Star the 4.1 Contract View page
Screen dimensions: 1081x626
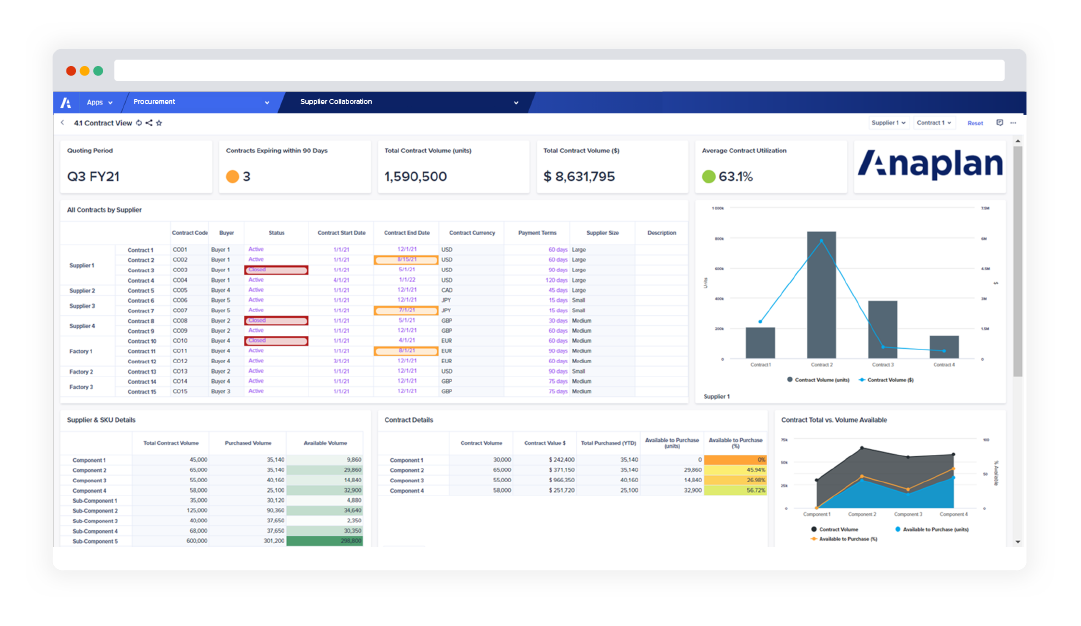(159, 123)
